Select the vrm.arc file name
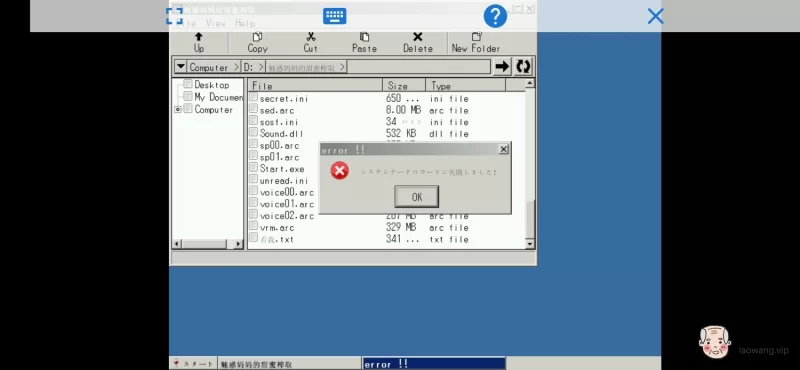Viewport: 800px width, 370px height. [x=277, y=228]
